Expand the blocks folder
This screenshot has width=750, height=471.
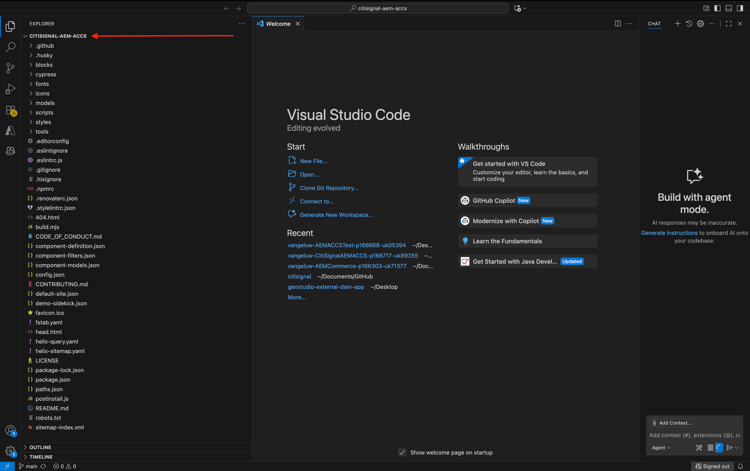tap(44, 65)
